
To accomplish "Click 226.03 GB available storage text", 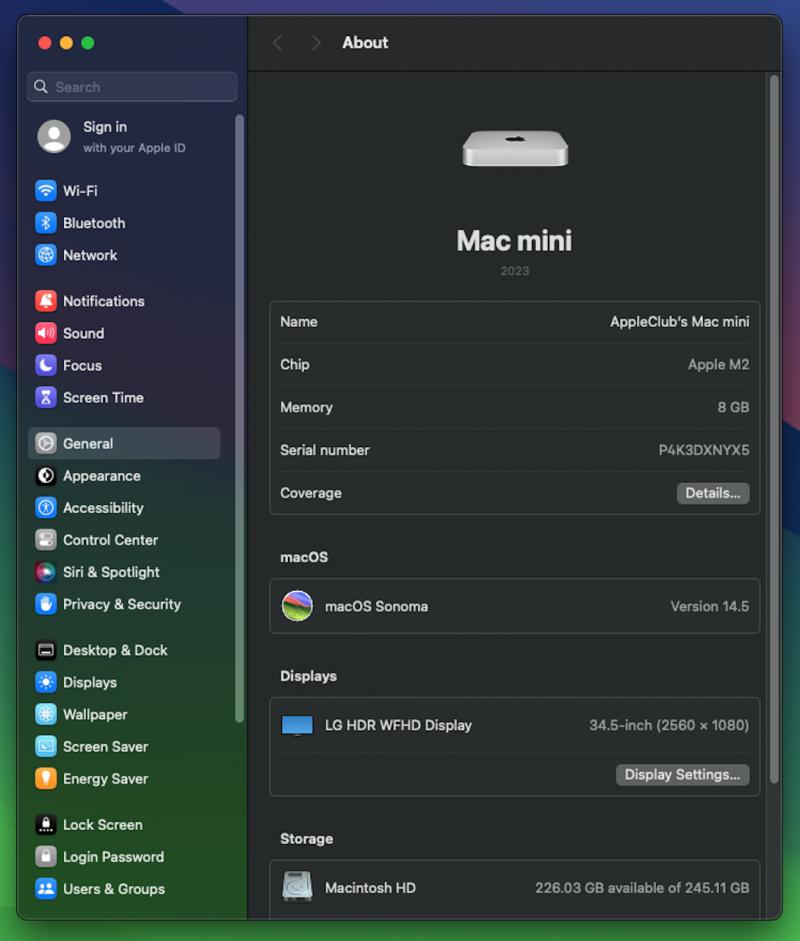I will pyautogui.click(x=642, y=888).
